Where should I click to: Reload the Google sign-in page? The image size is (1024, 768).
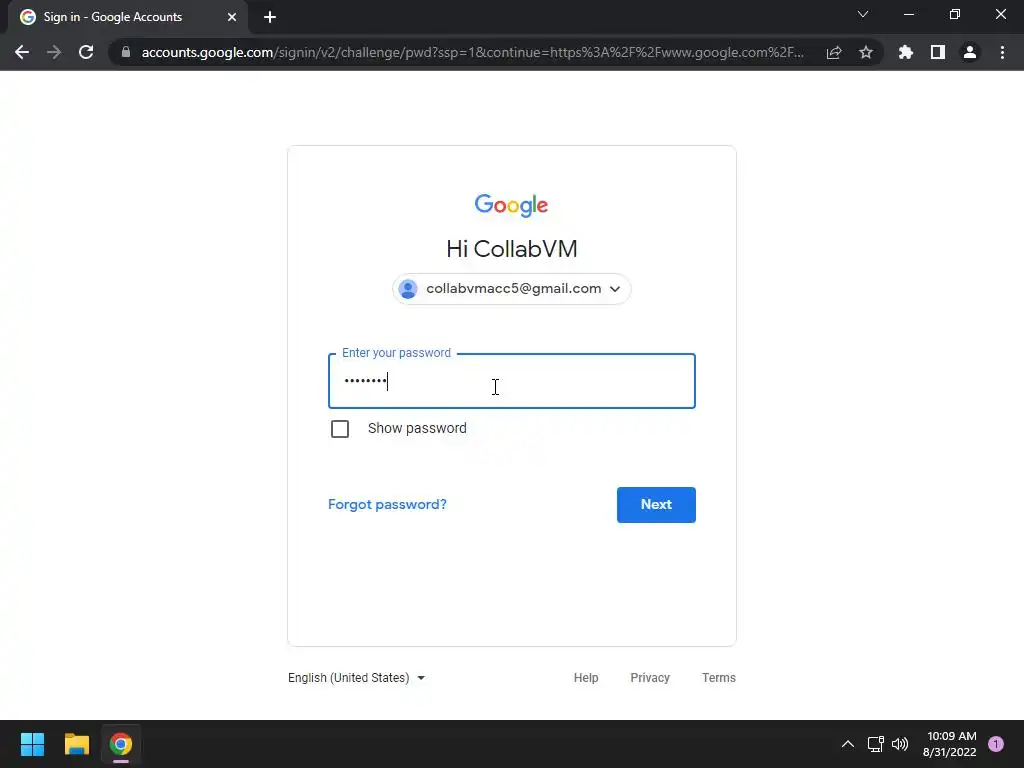(86, 52)
